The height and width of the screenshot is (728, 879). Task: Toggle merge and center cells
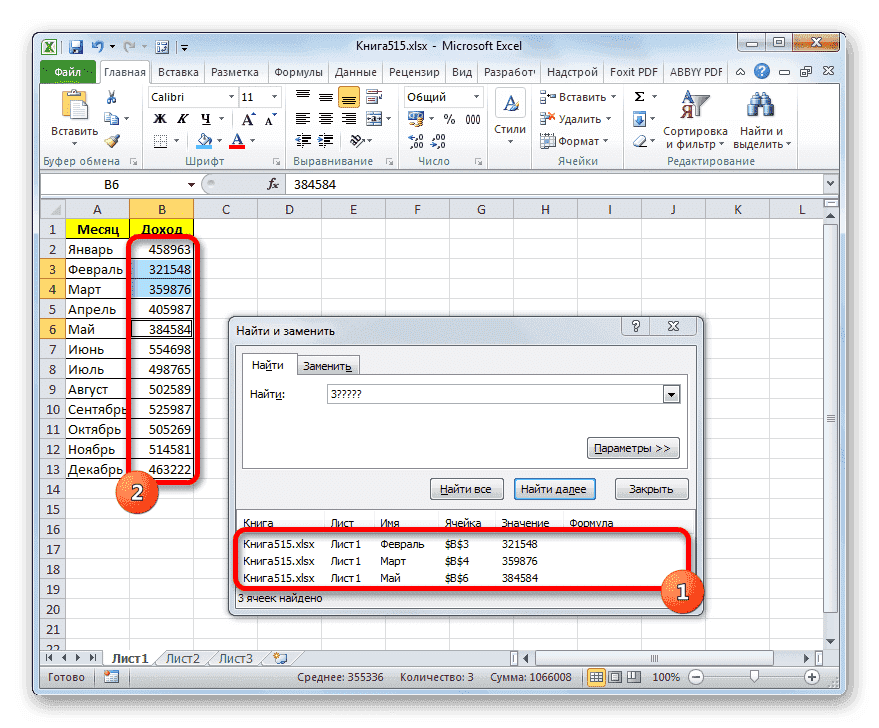[x=373, y=118]
